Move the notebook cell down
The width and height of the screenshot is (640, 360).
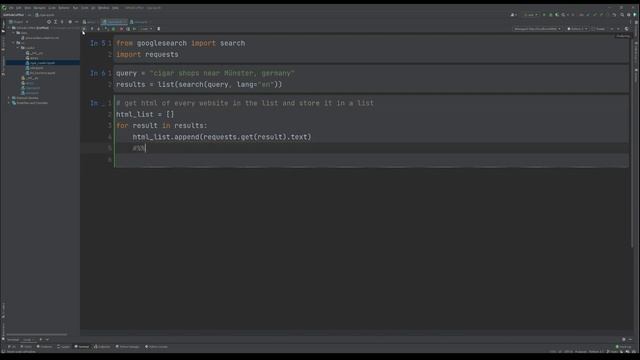[98, 29]
